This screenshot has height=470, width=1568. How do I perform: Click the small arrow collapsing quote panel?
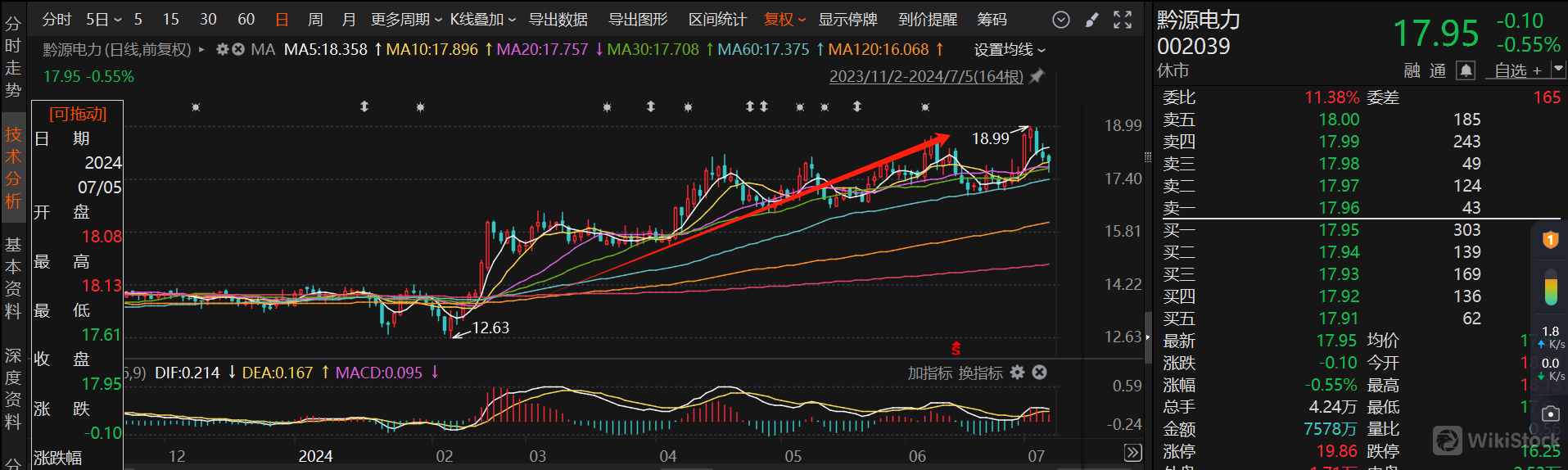(x=1147, y=337)
